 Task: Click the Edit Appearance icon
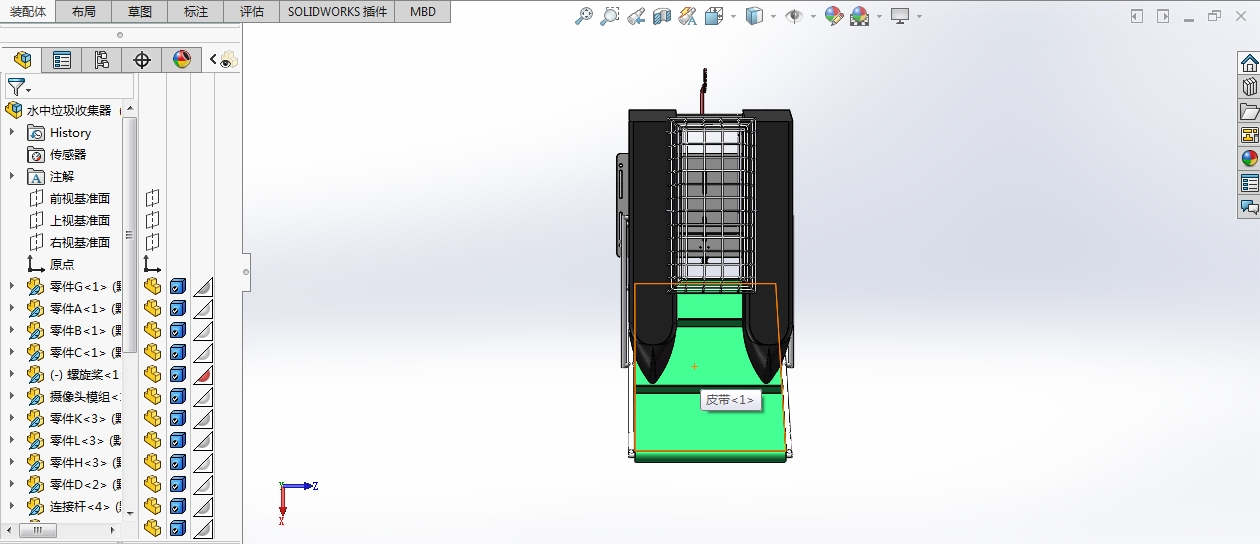(x=834, y=16)
